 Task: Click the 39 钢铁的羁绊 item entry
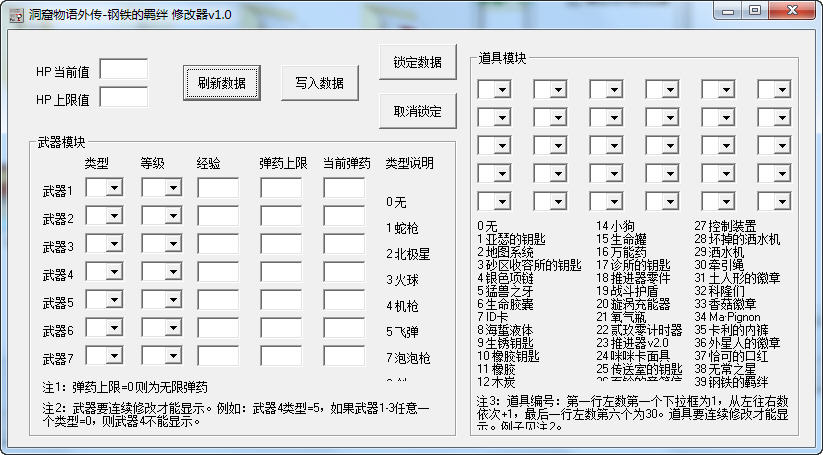[x=731, y=382]
